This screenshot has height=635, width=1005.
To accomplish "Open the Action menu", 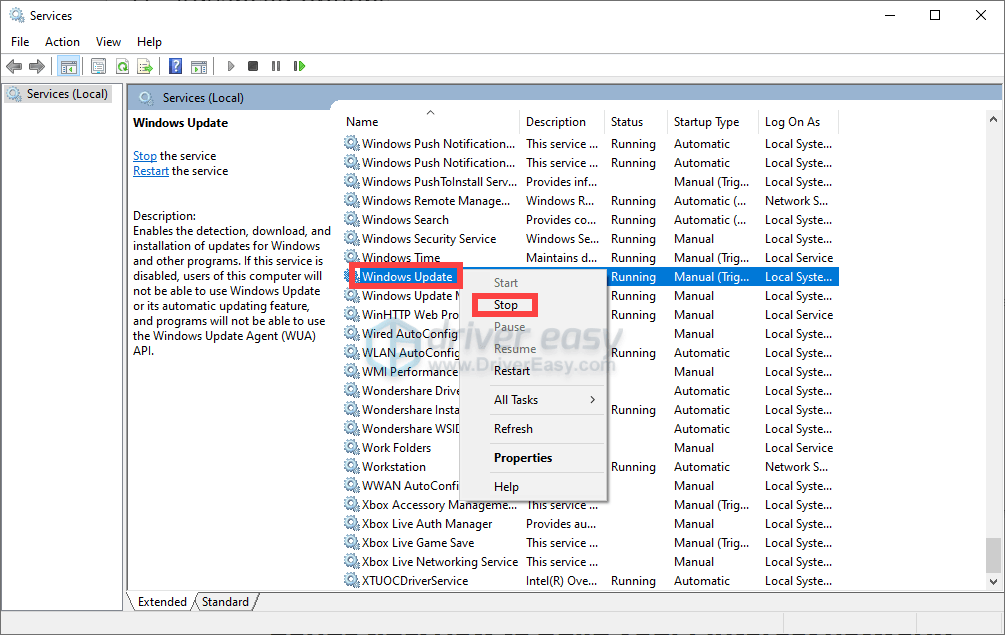I will pos(62,42).
